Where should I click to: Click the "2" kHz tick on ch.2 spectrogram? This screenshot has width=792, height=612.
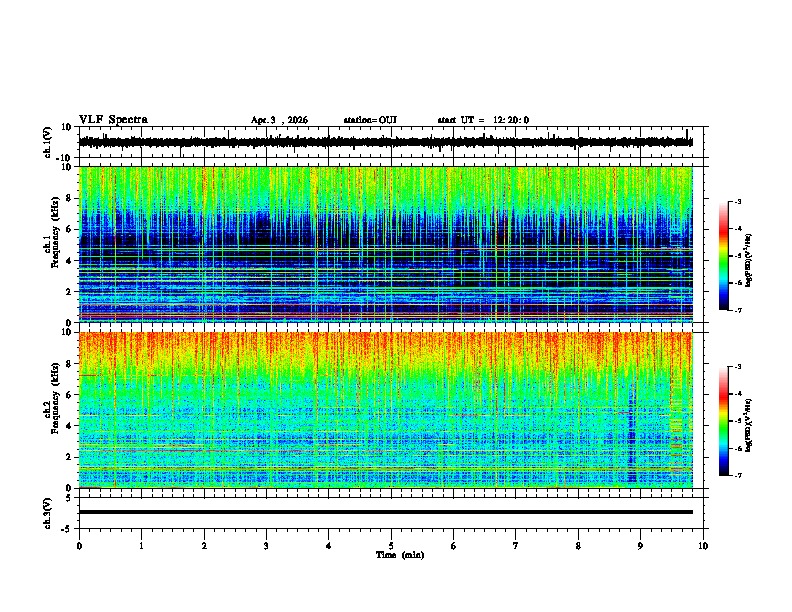coord(69,457)
